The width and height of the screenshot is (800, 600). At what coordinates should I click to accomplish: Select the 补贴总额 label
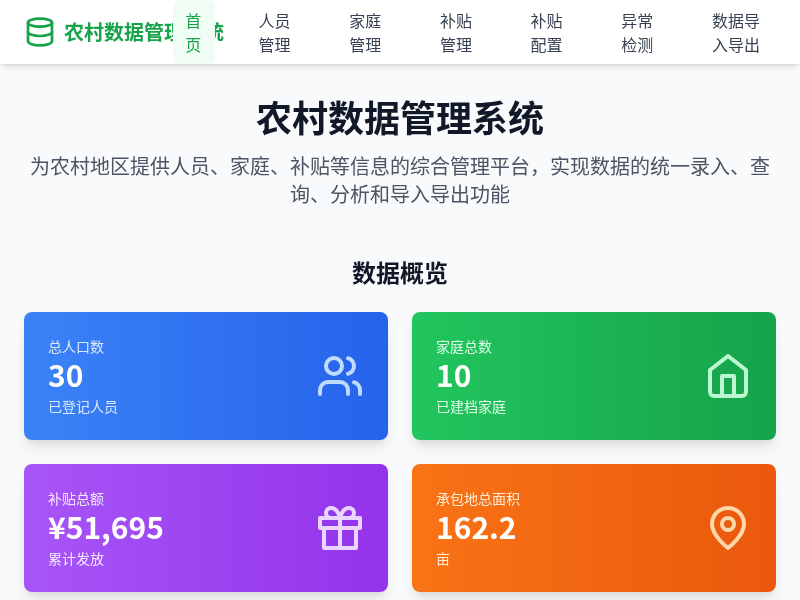[x=76, y=499]
